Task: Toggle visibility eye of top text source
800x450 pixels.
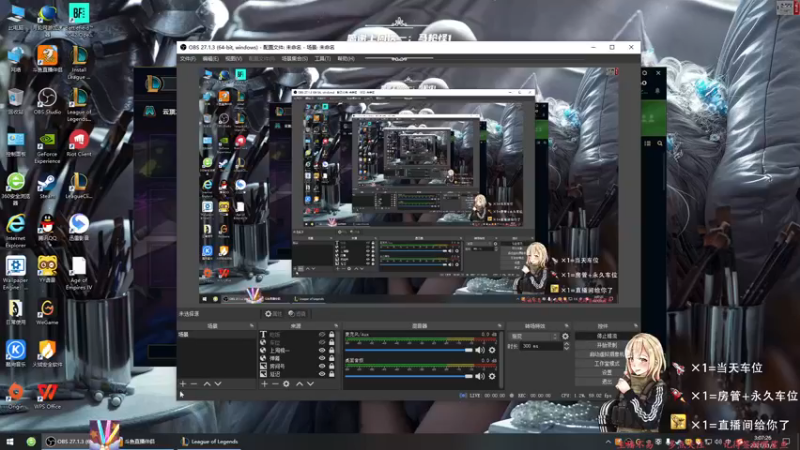Action: click(322, 335)
